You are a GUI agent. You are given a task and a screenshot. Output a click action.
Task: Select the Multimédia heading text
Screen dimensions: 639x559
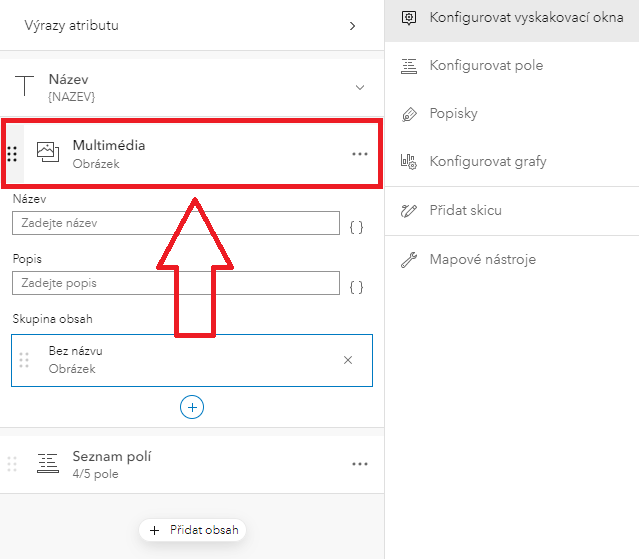[109, 145]
